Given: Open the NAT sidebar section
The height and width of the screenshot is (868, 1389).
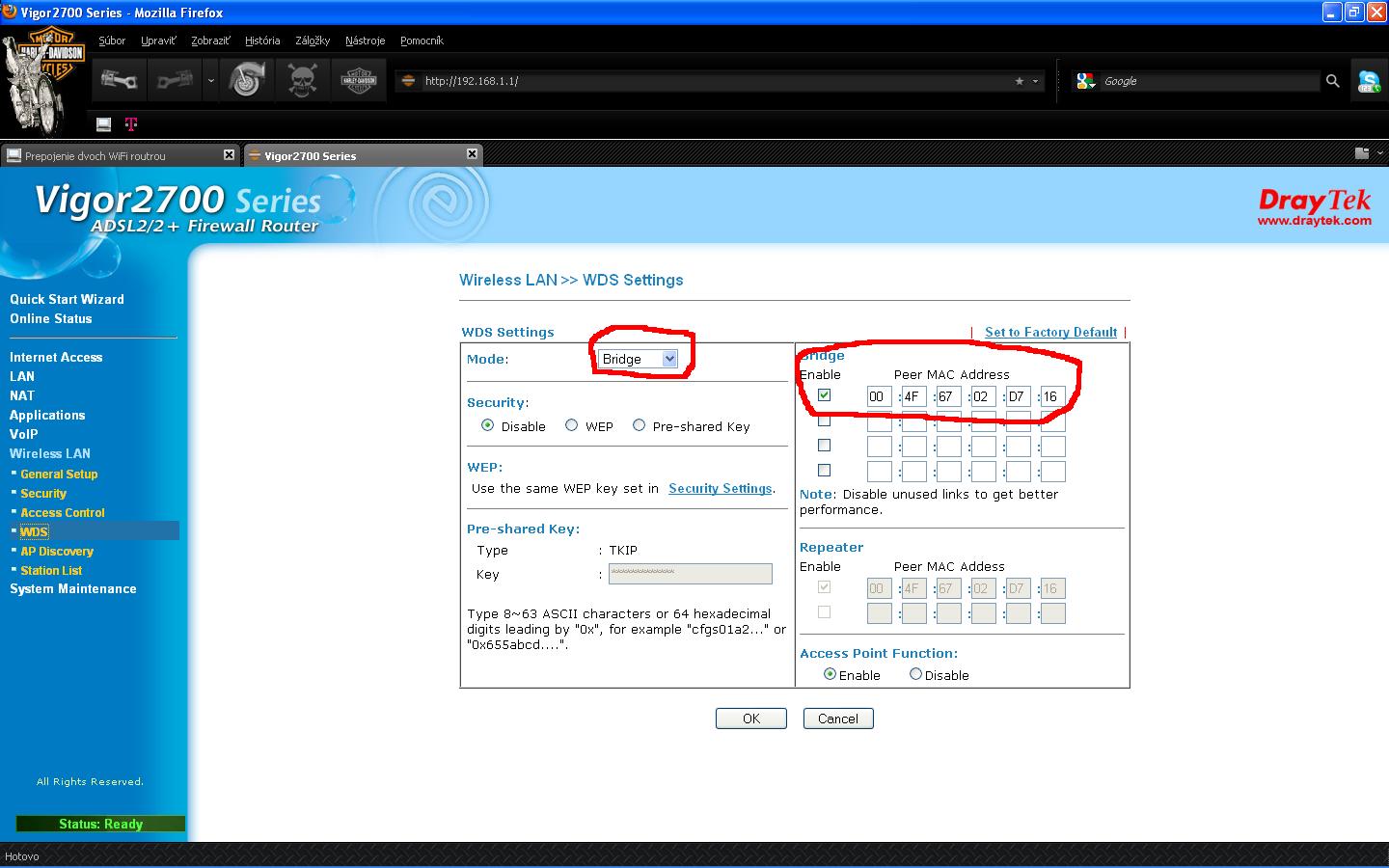Looking at the screenshot, I should [22, 395].
